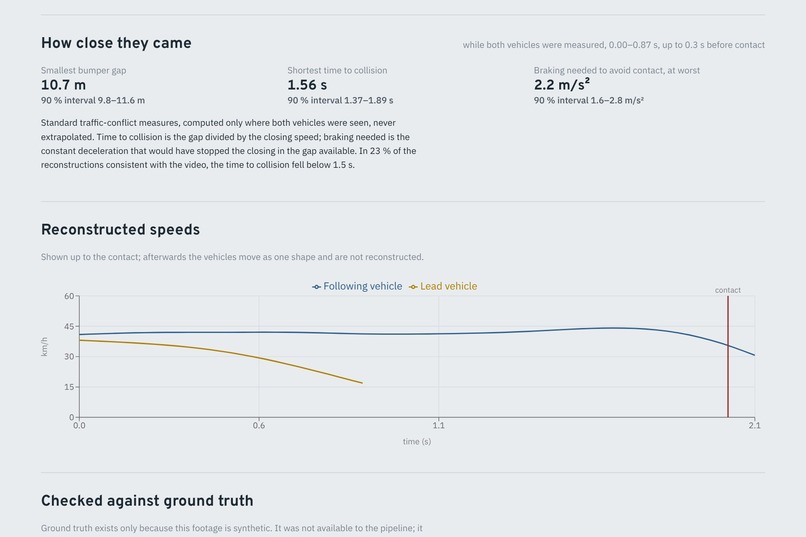Toggle the Lead vehicle legend entry
Screen dimensions: 806x537
coord(443,286)
